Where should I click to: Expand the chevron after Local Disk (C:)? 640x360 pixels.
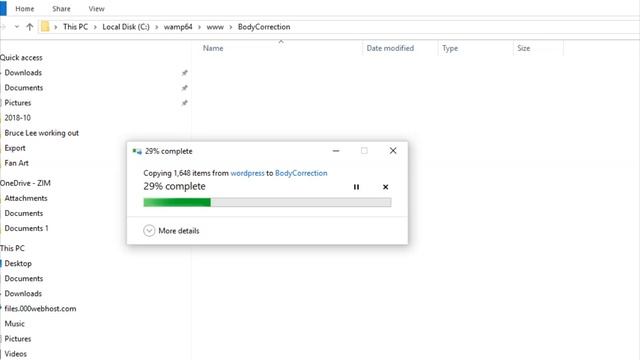pos(156,27)
